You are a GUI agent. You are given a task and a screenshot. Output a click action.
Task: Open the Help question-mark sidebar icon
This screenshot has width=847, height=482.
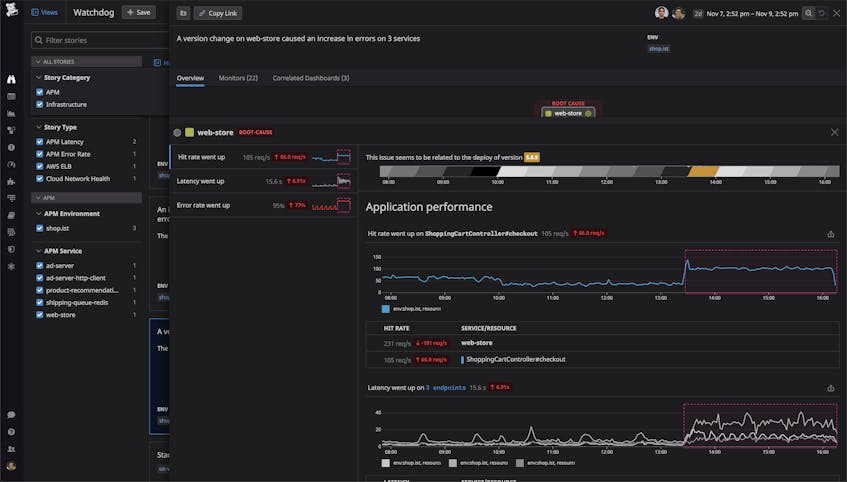tap(11, 432)
